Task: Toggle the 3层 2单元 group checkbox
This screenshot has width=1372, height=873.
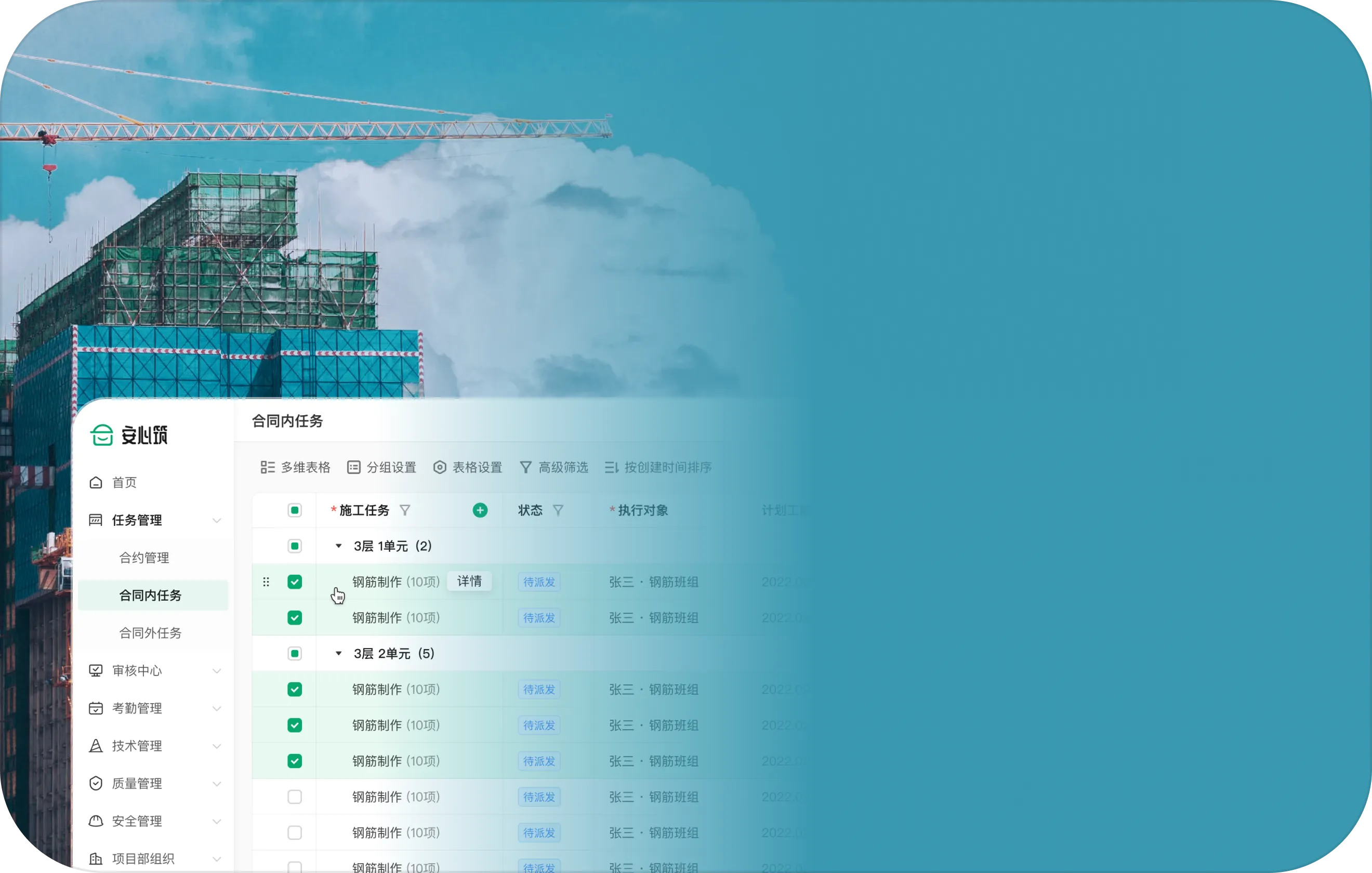Action: coord(295,654)
